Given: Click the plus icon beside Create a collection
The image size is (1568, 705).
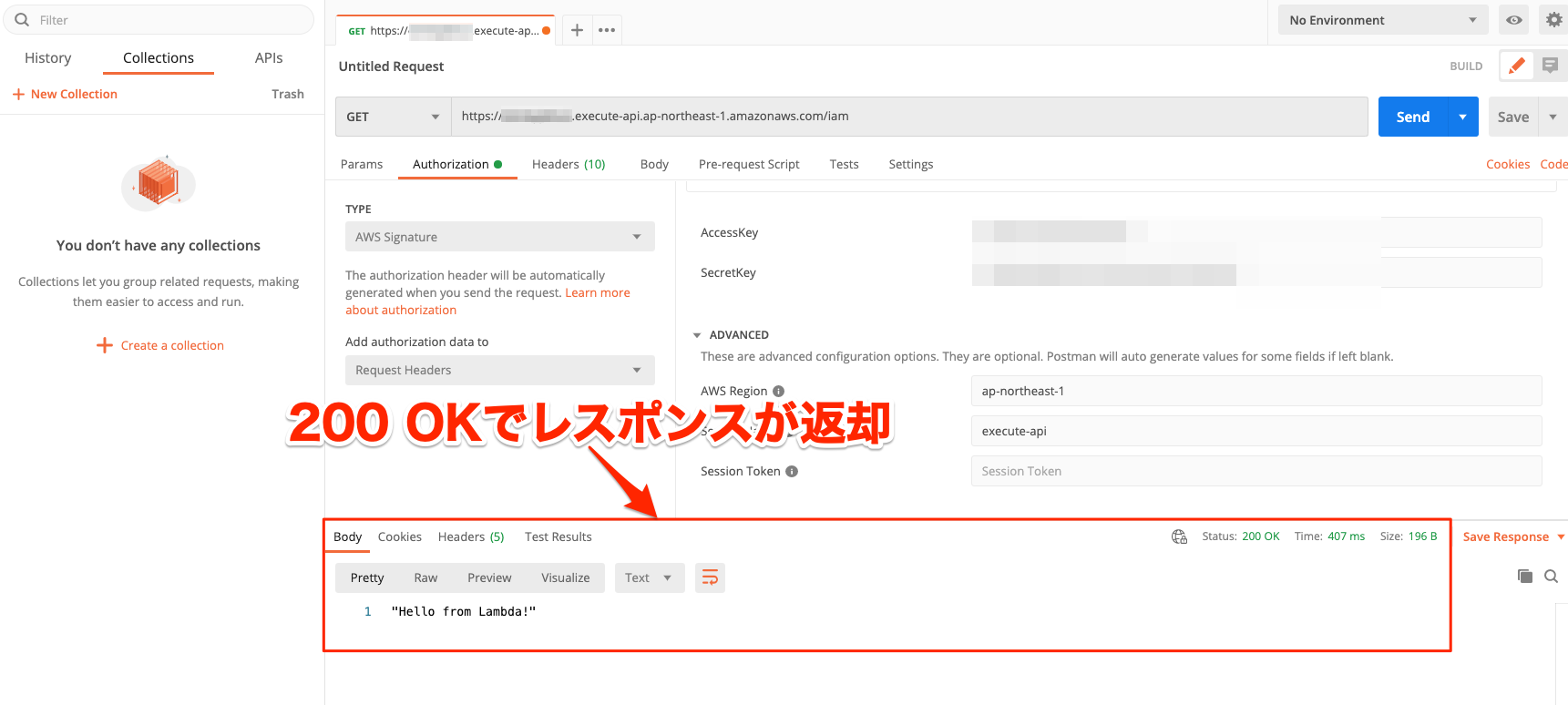Looking at the screenshot, I should pos(105,345).
